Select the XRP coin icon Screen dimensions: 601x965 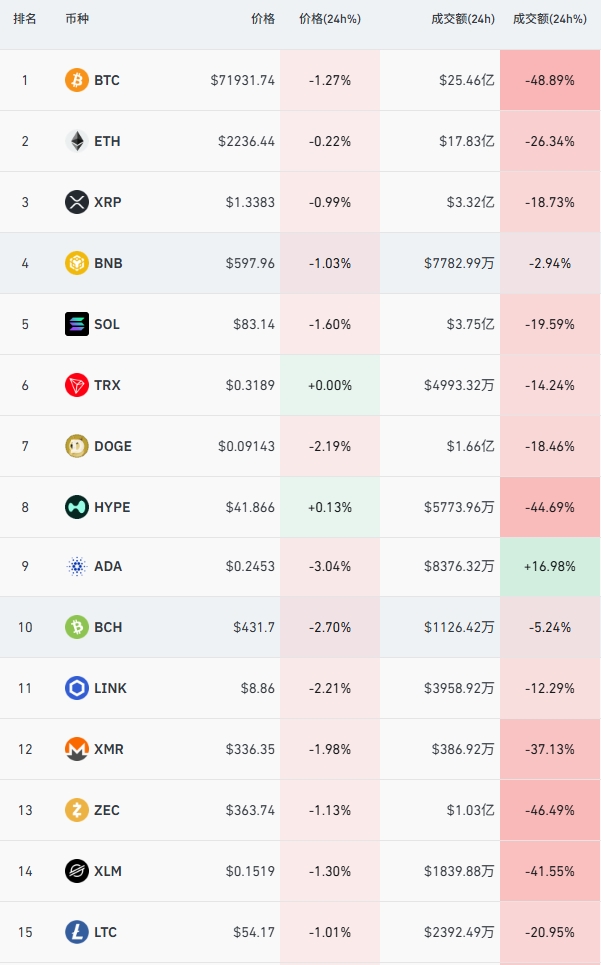(77, 202)
